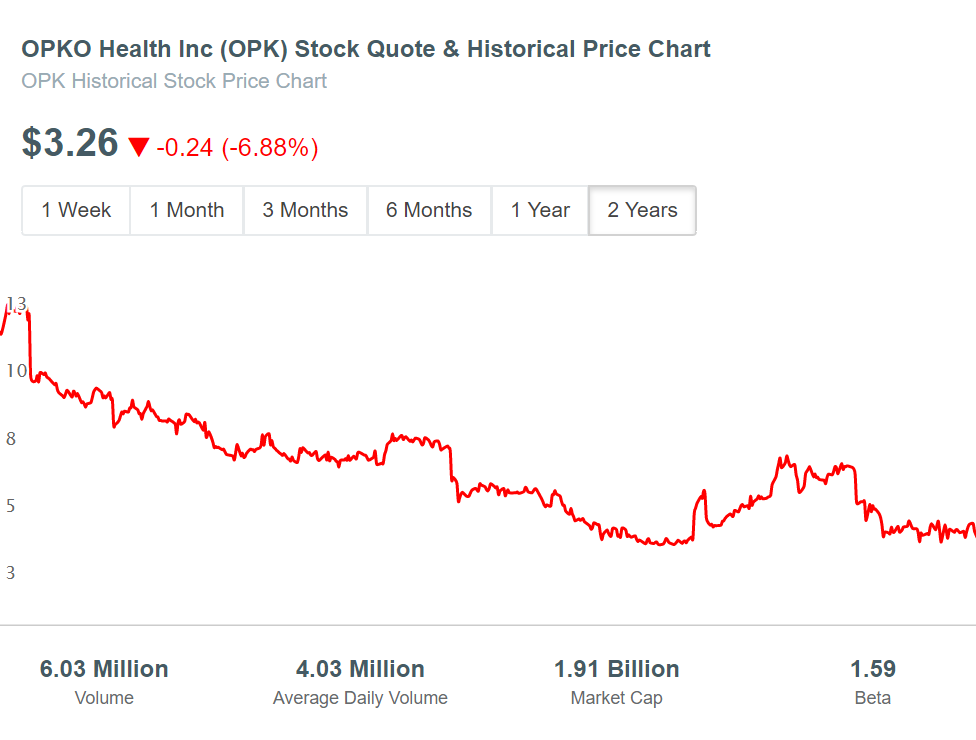Click the 4.03 Million Average Daily Volume

[360, 682]
